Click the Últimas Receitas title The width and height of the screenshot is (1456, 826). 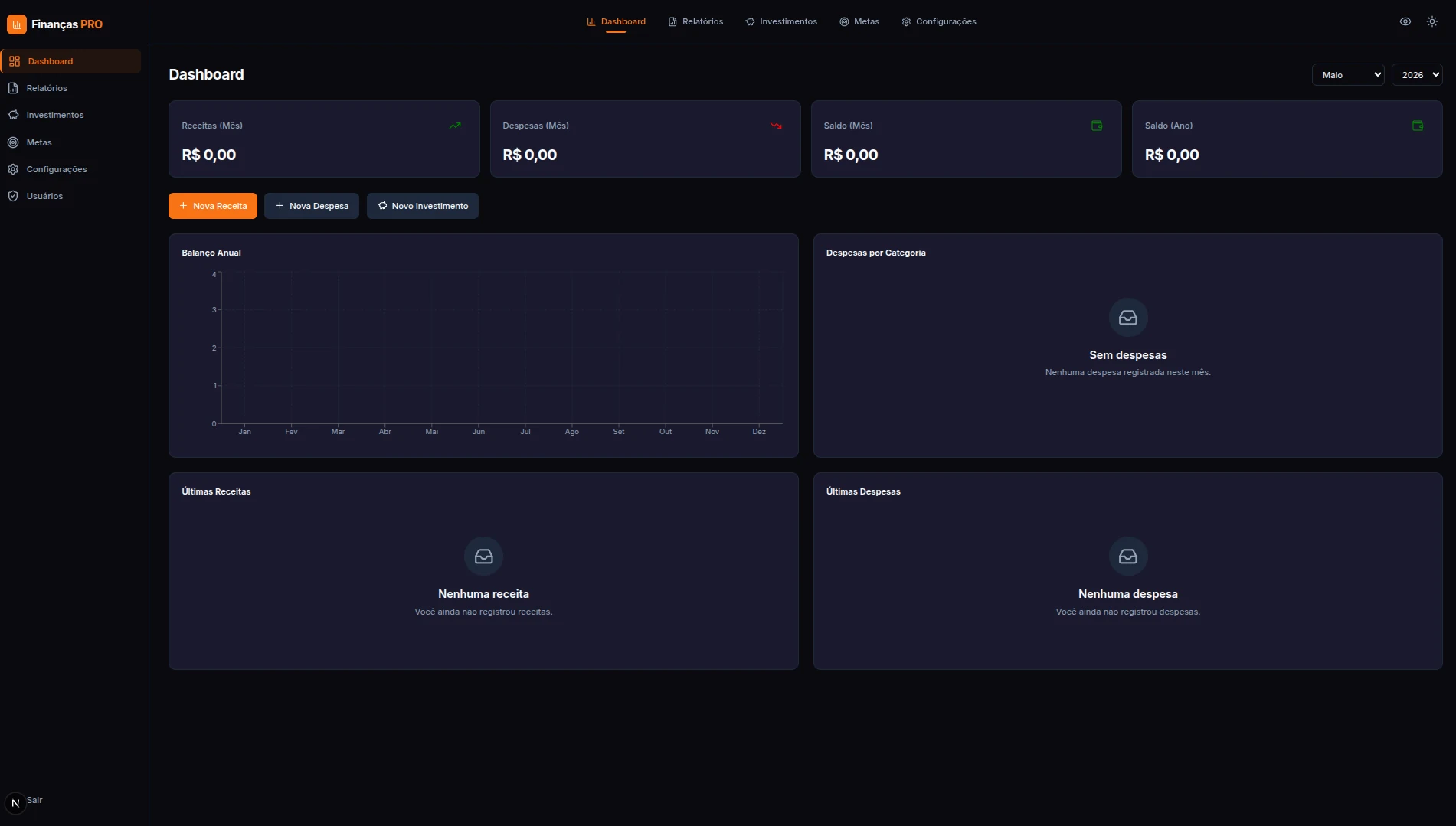(x=216, y=491)
